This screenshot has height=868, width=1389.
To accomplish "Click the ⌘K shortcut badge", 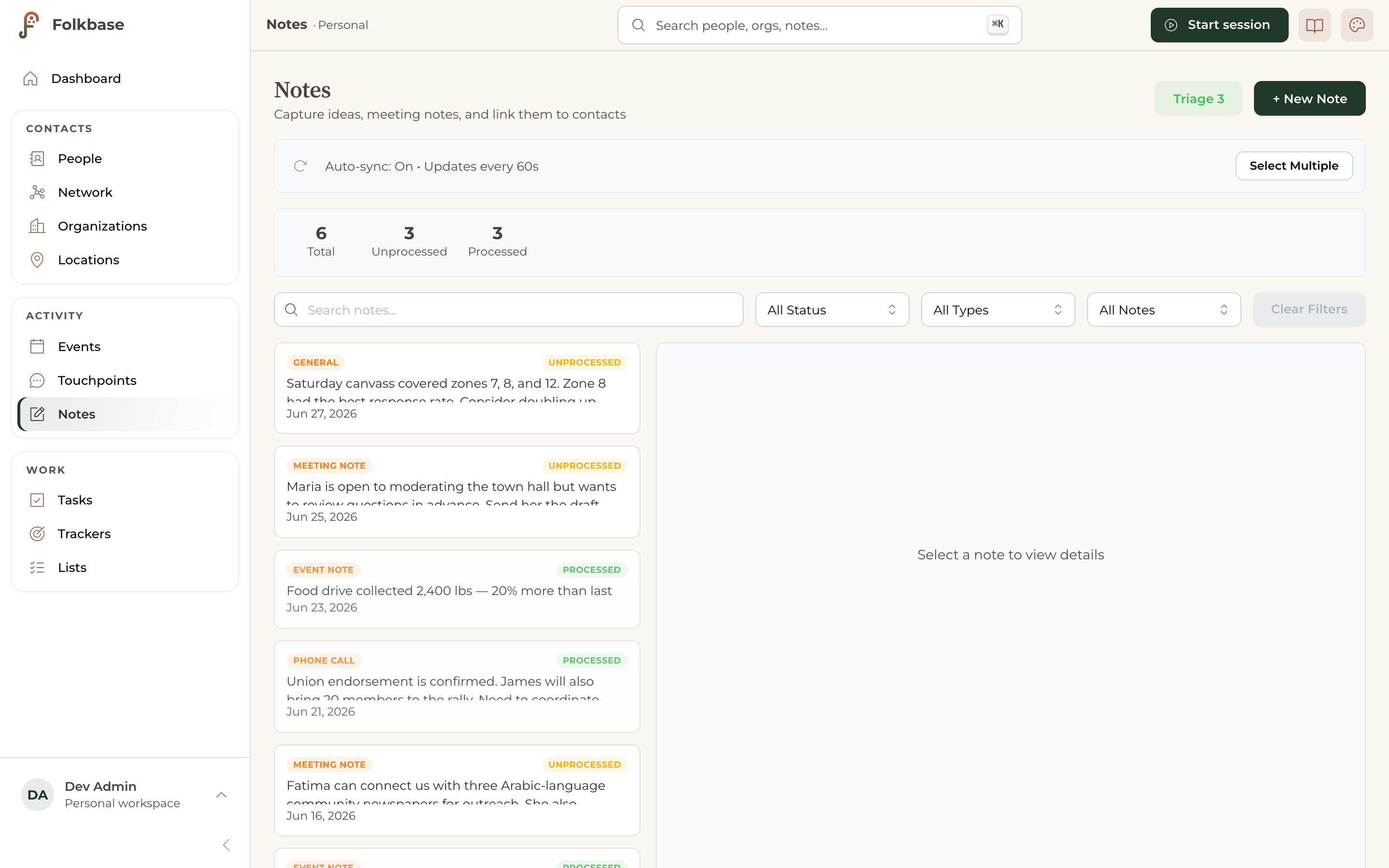I will (997, 24).
